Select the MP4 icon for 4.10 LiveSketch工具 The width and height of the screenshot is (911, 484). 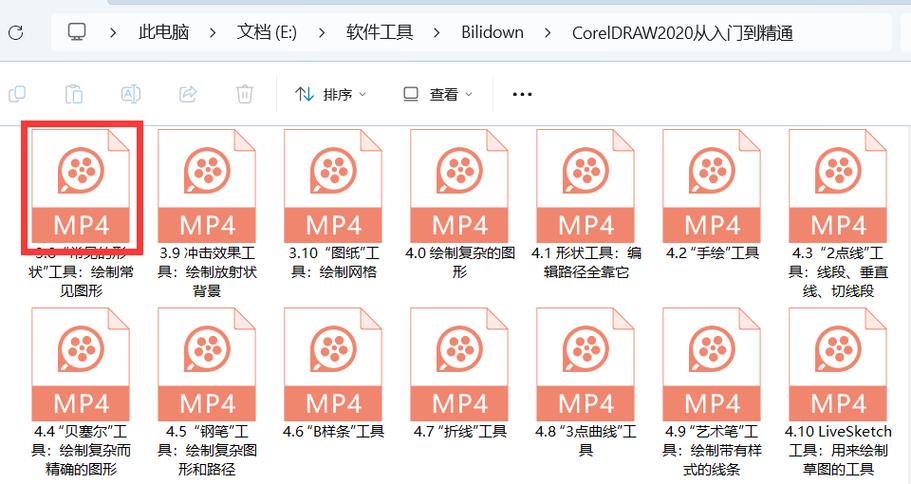[838, 364]
